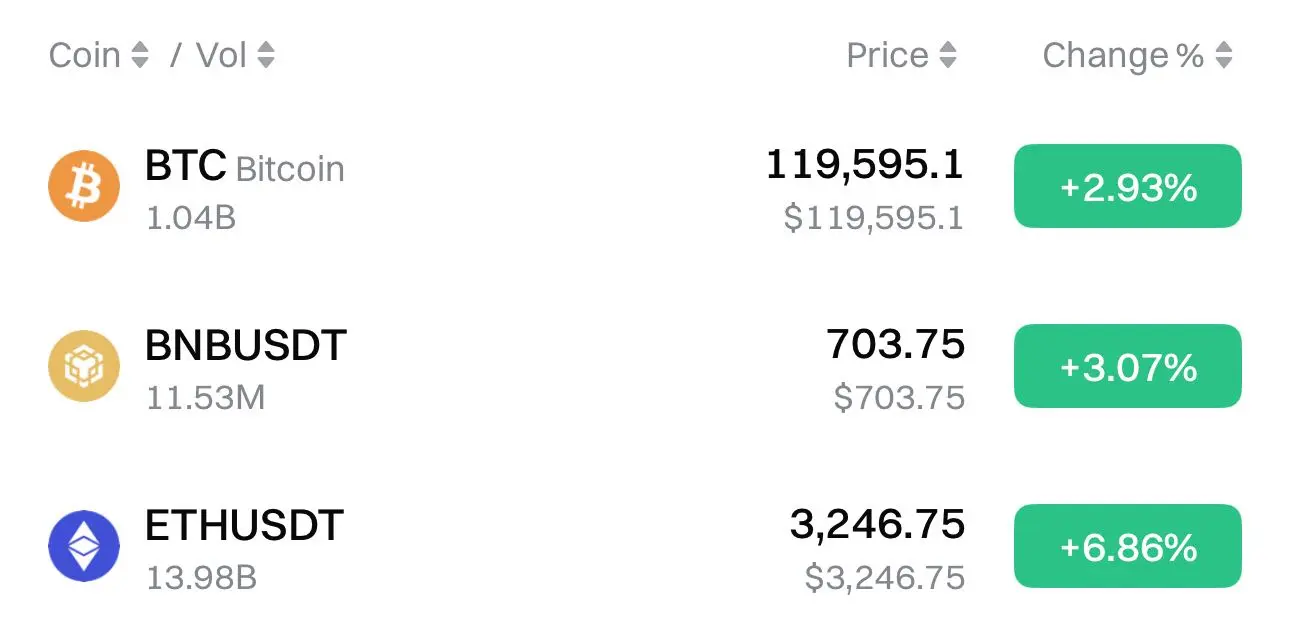The image size is (1290, 643).
Task: Sort the list by Price header
Action: [x=888, y=55]
